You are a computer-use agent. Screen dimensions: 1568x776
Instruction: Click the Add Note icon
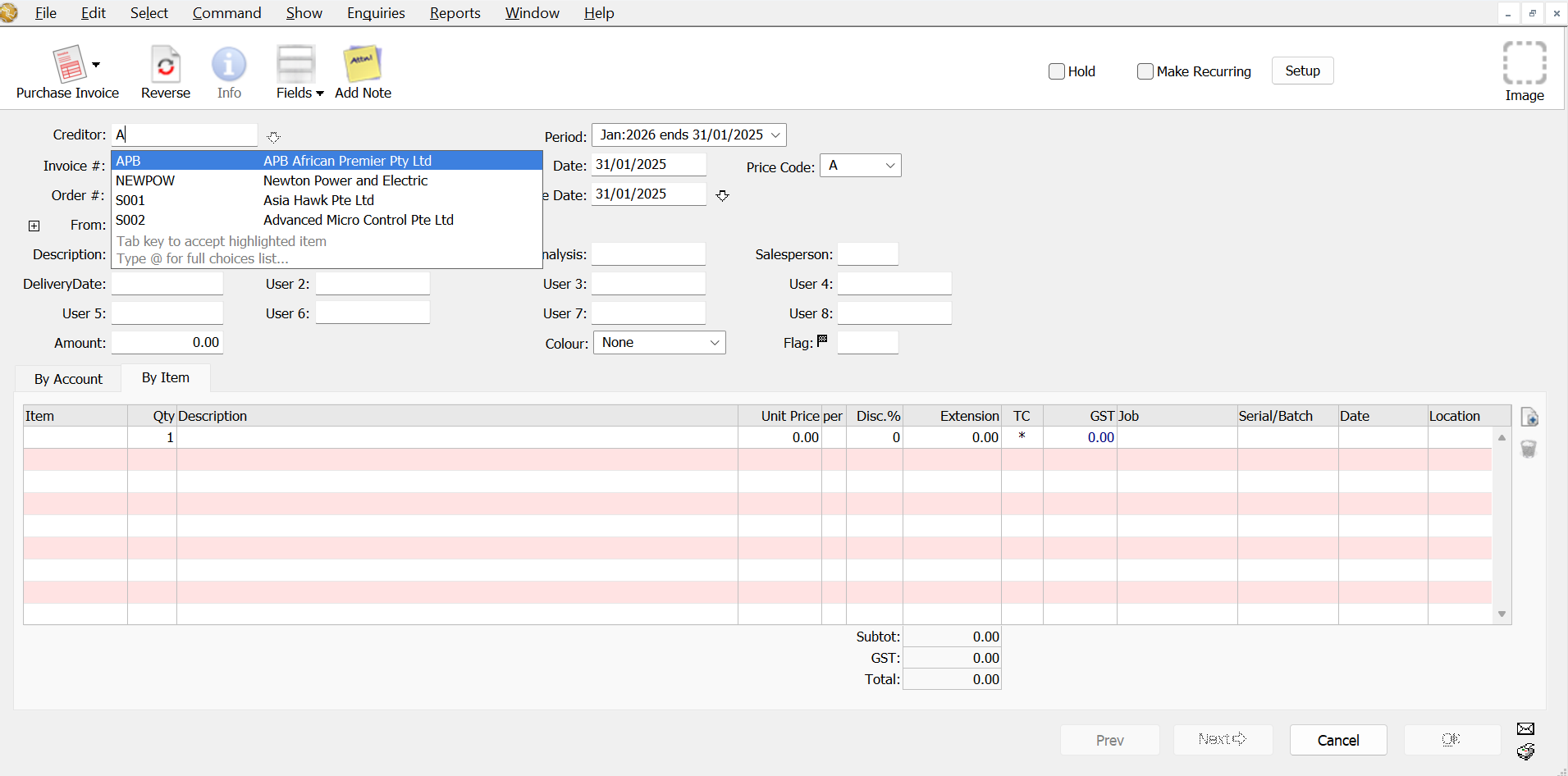[363, 64]
